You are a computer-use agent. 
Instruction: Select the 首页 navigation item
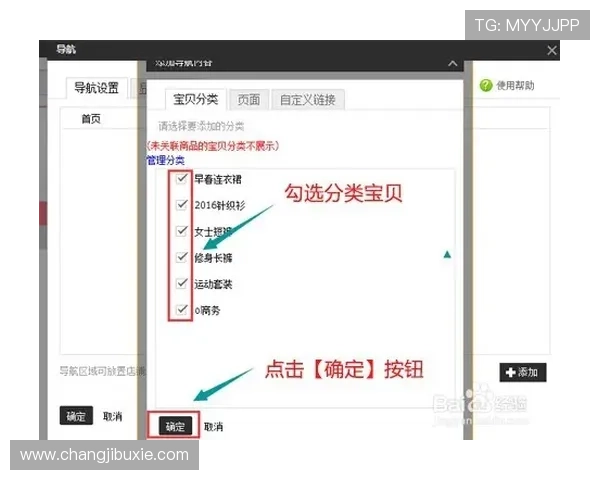[x=91, y=119]
